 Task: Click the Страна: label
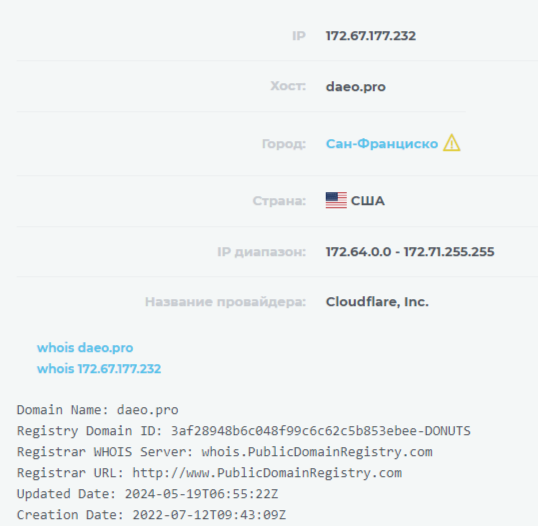tap(279, 201)
